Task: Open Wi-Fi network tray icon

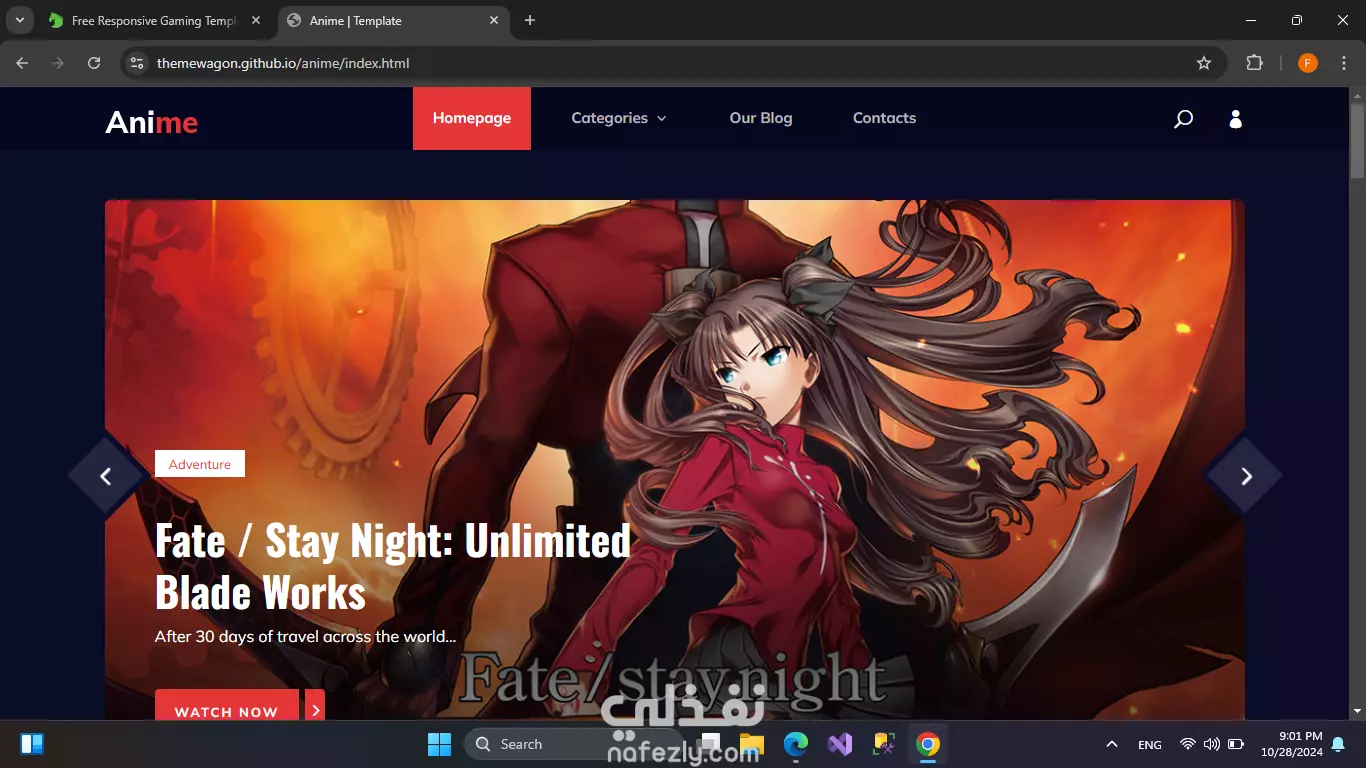Action: [1188, 744]
